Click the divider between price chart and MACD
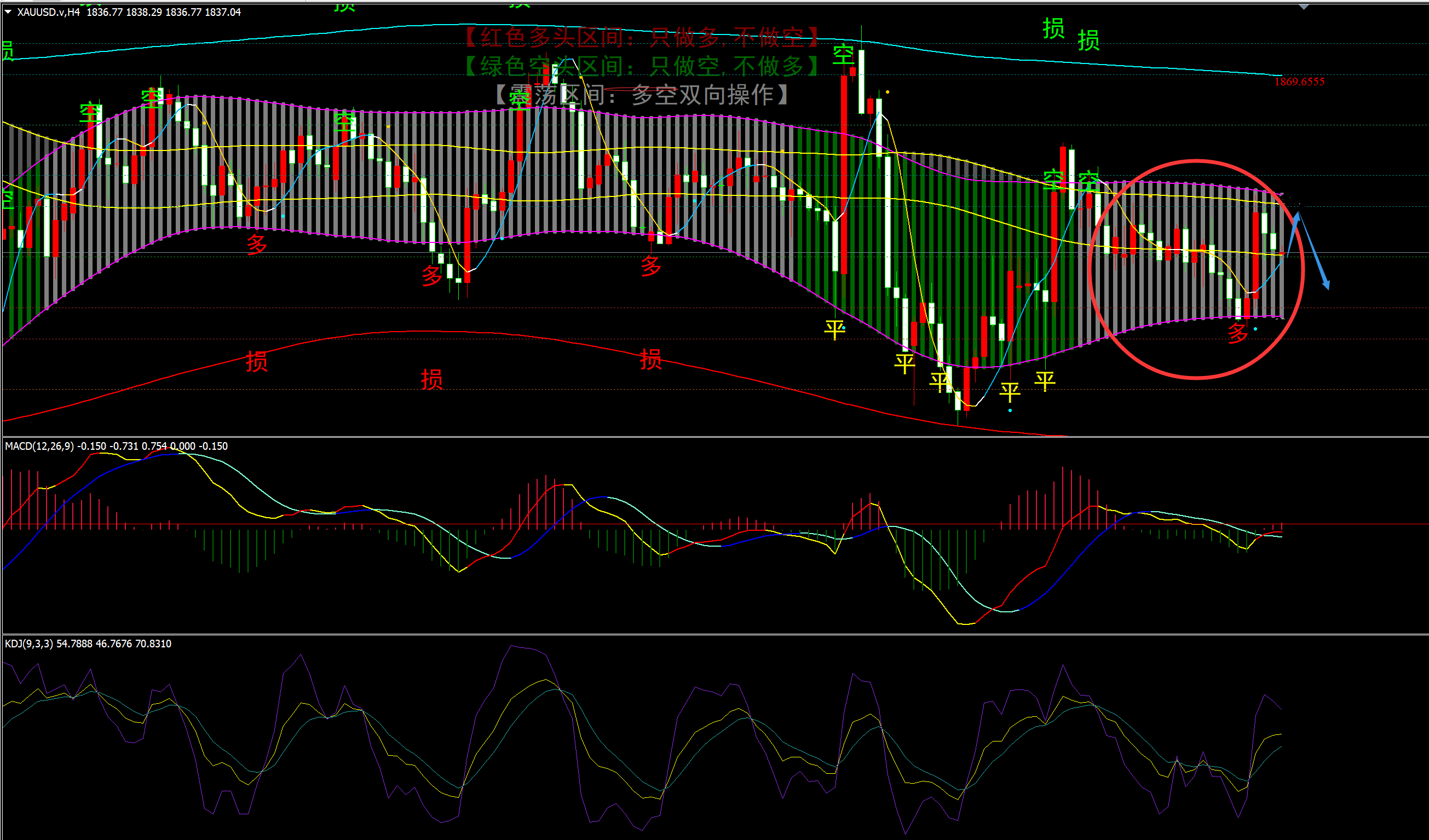Image resolution: width=1429 pixels, height=840 pixels. [x=715, y=437]
